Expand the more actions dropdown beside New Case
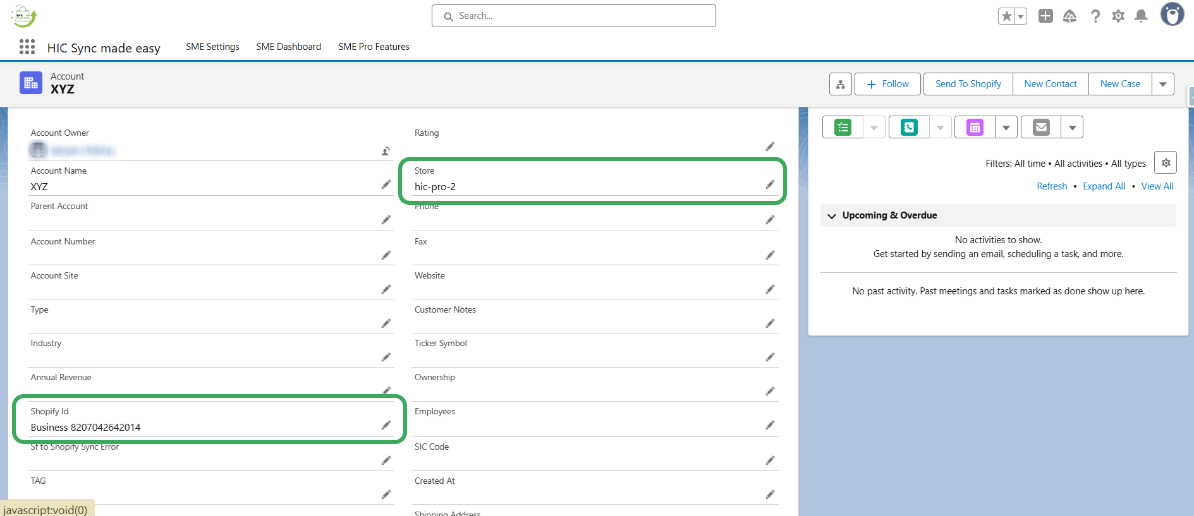Viewport: 1194px width, 516px height. [x=1162, y=84]
